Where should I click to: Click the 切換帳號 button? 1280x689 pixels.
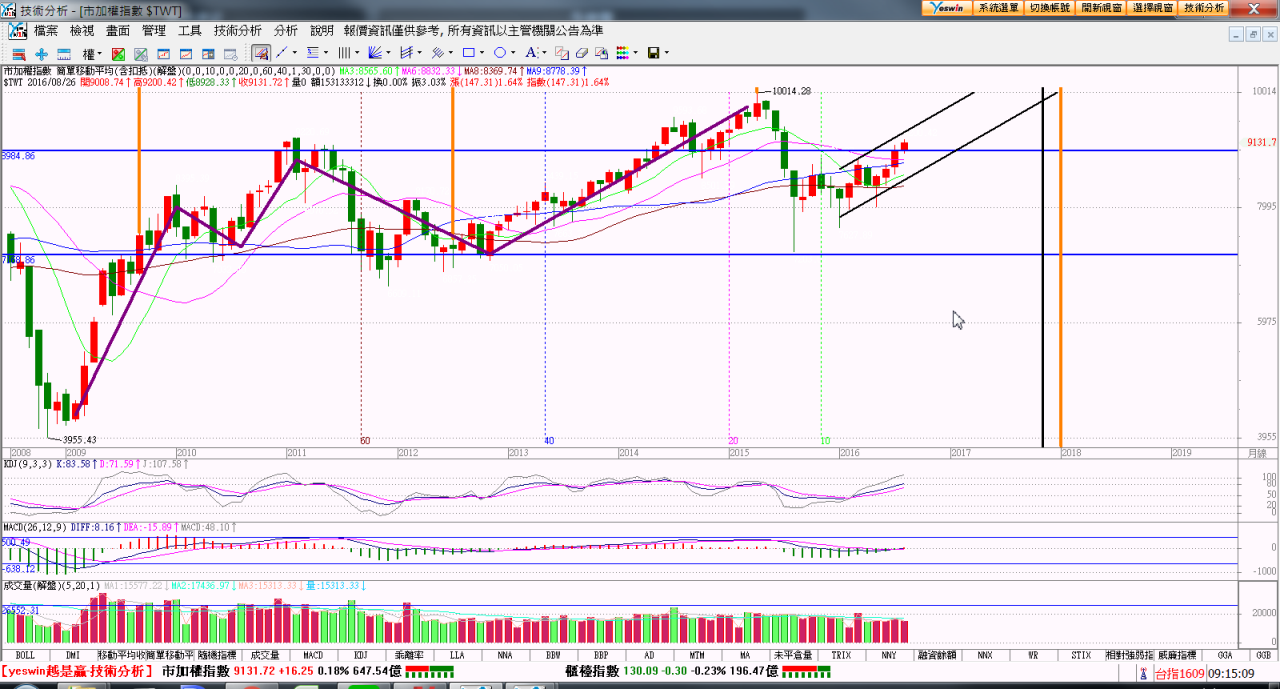point(1049,7)
